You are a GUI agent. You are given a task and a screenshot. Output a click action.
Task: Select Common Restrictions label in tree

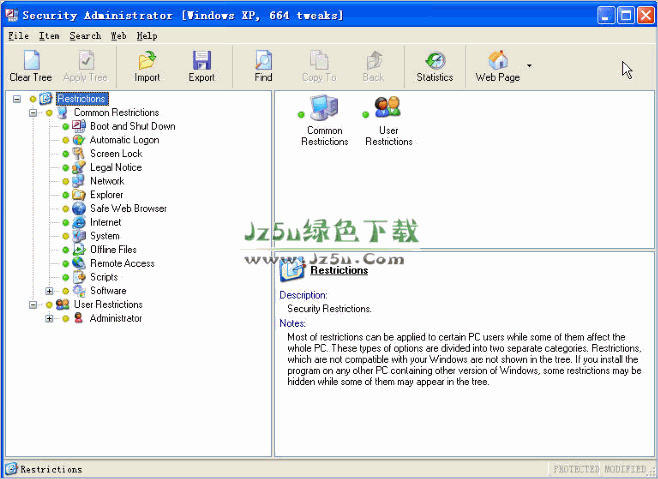pos(116,113)
